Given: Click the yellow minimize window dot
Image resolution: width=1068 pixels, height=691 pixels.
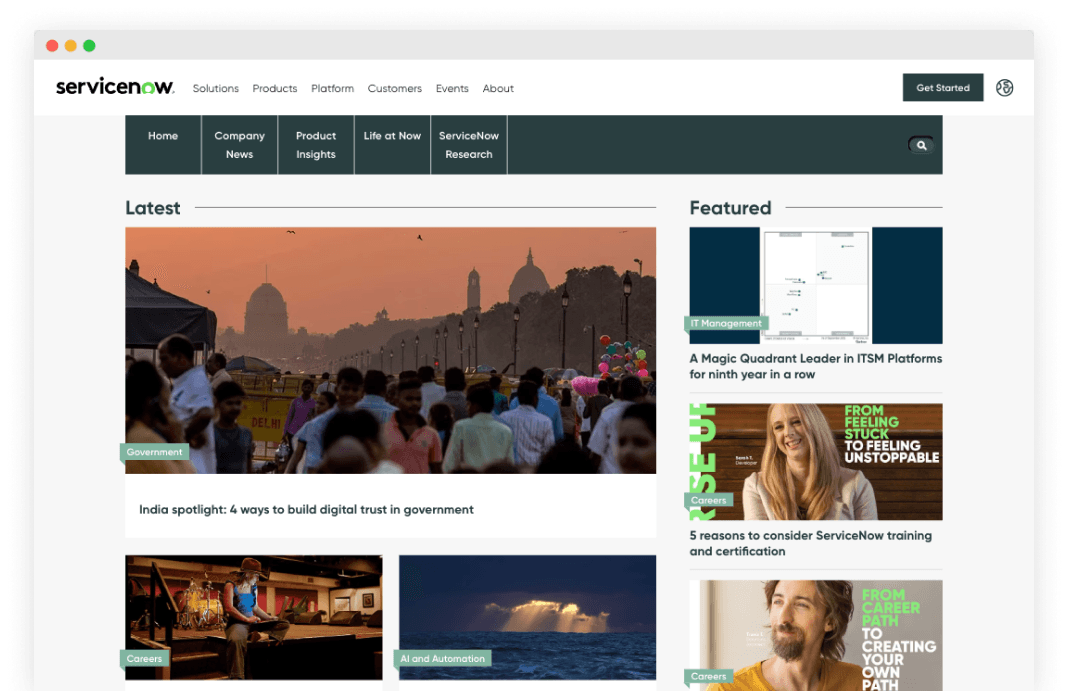Looking at the screenshot, I should point(70,46).
